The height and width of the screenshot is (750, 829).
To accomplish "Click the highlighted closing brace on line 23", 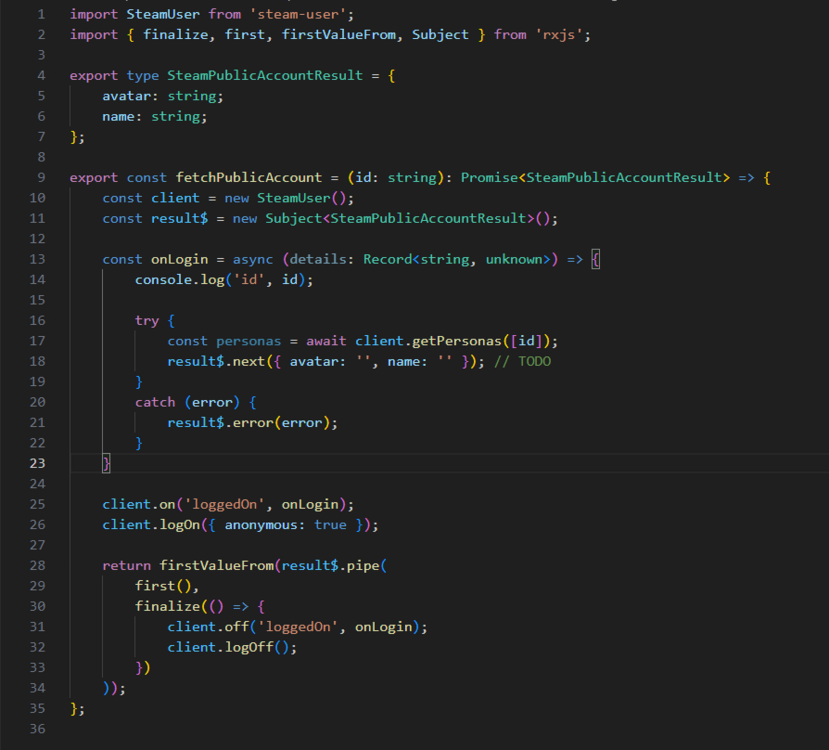I will click(x=106, y=463).
